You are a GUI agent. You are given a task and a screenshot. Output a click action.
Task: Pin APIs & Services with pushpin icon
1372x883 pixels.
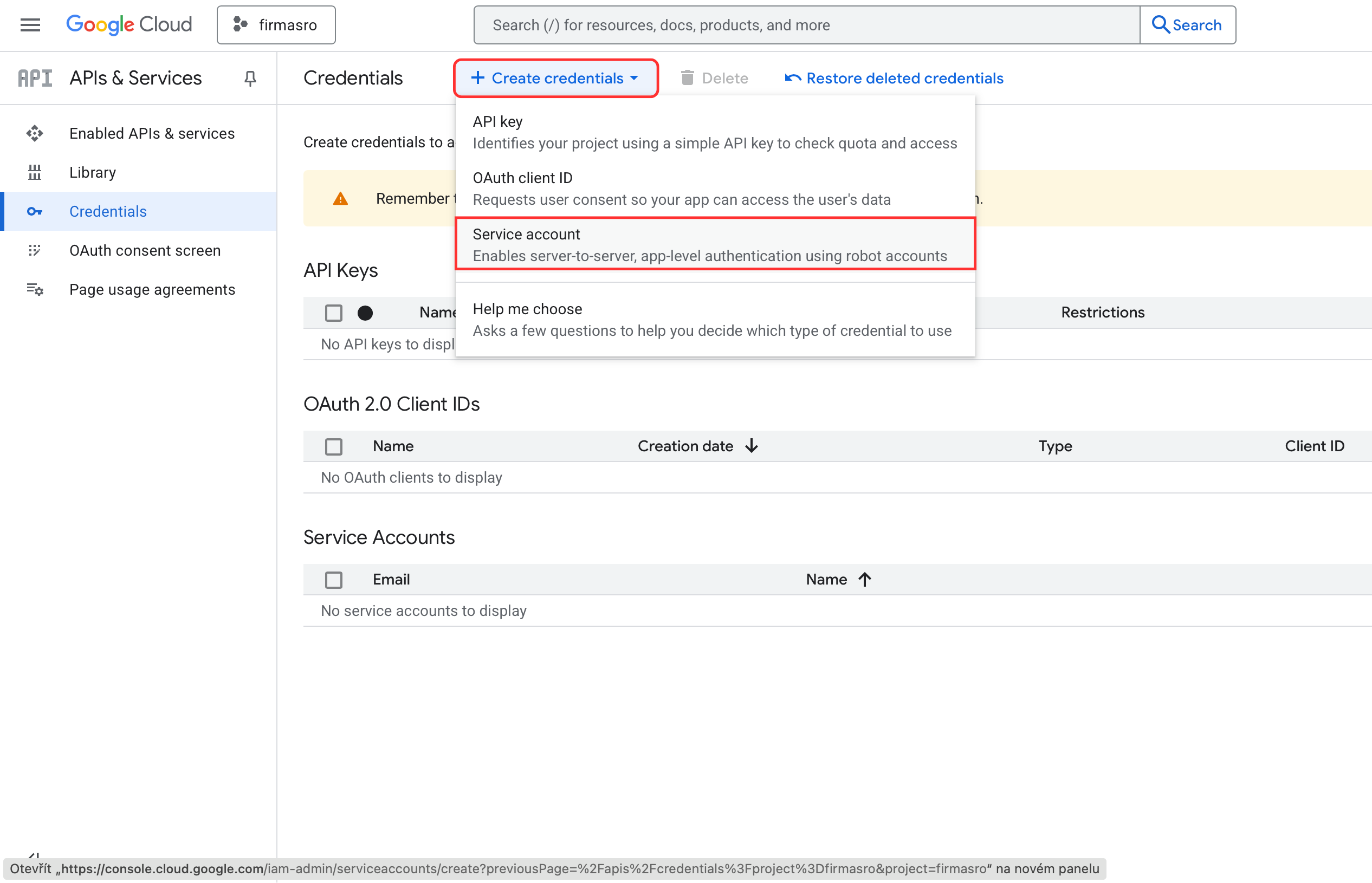point(250,78)
